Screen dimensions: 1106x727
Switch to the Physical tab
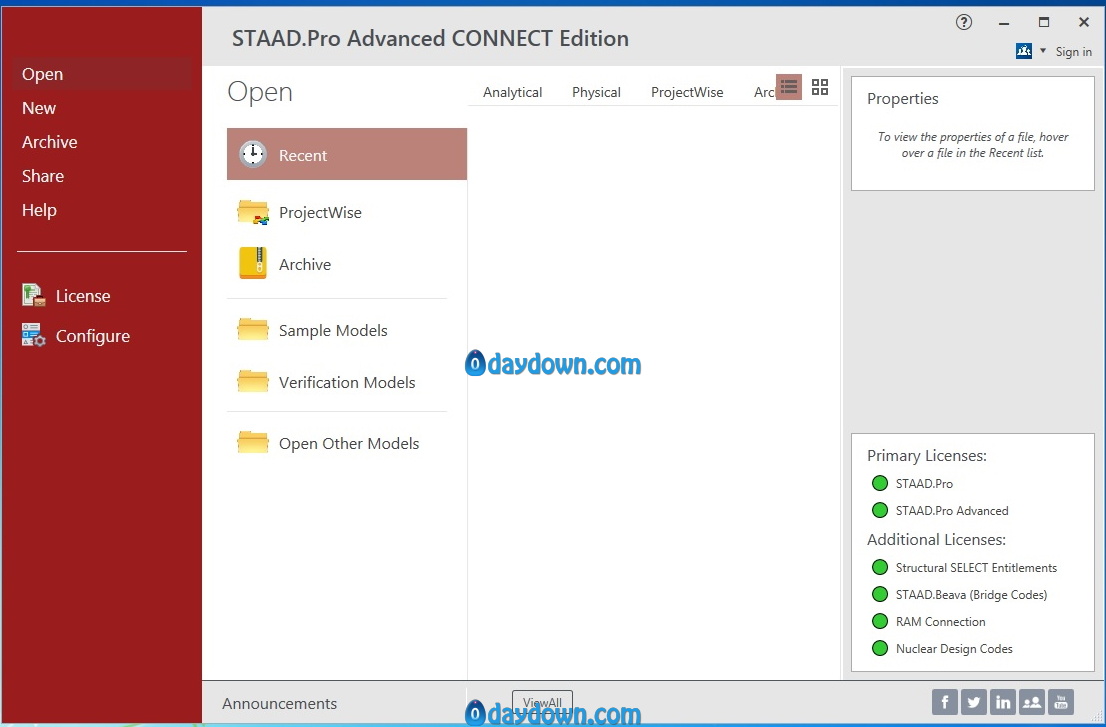click(596, 92)
